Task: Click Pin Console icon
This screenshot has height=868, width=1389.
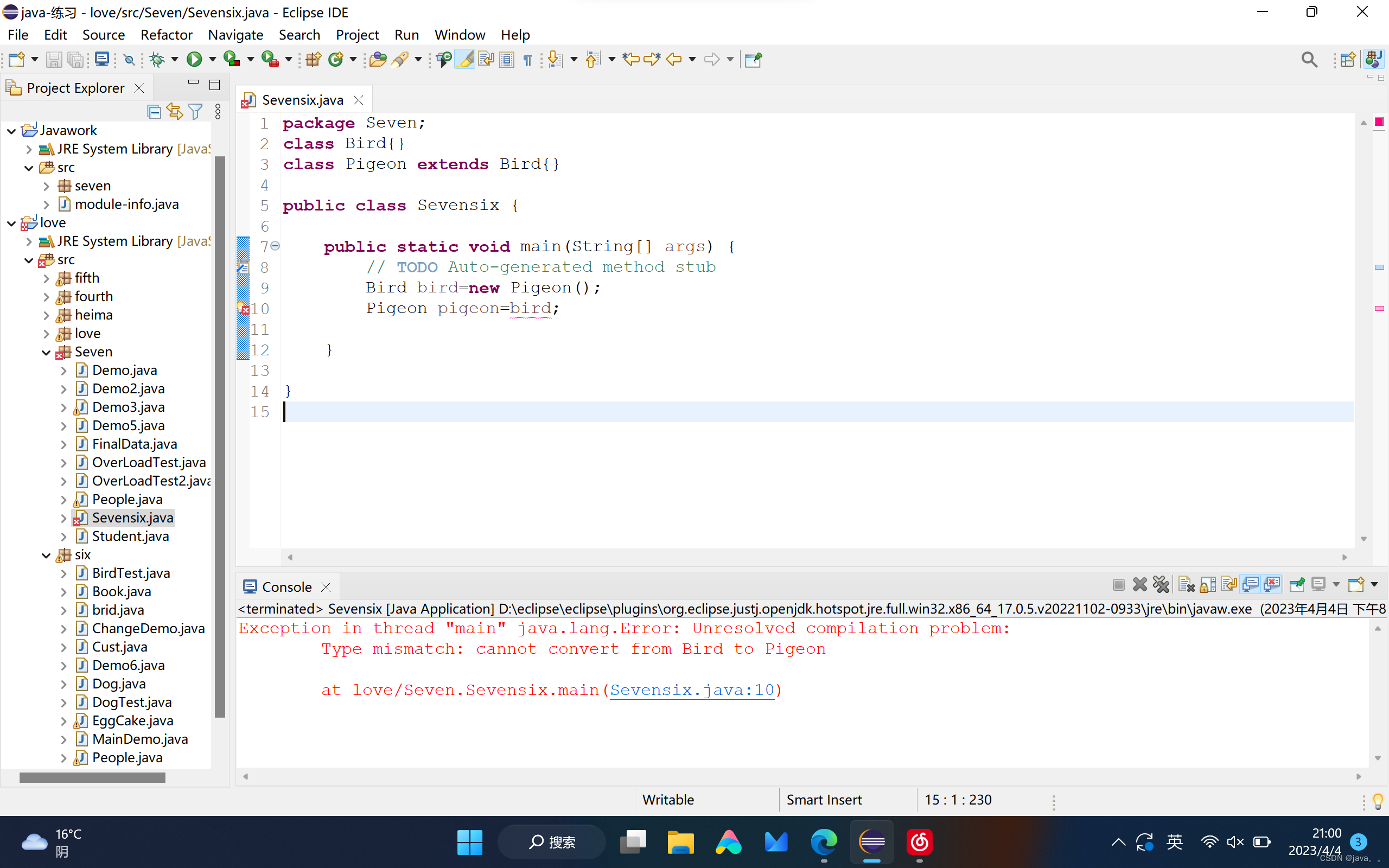Action: pos(1297,585)
